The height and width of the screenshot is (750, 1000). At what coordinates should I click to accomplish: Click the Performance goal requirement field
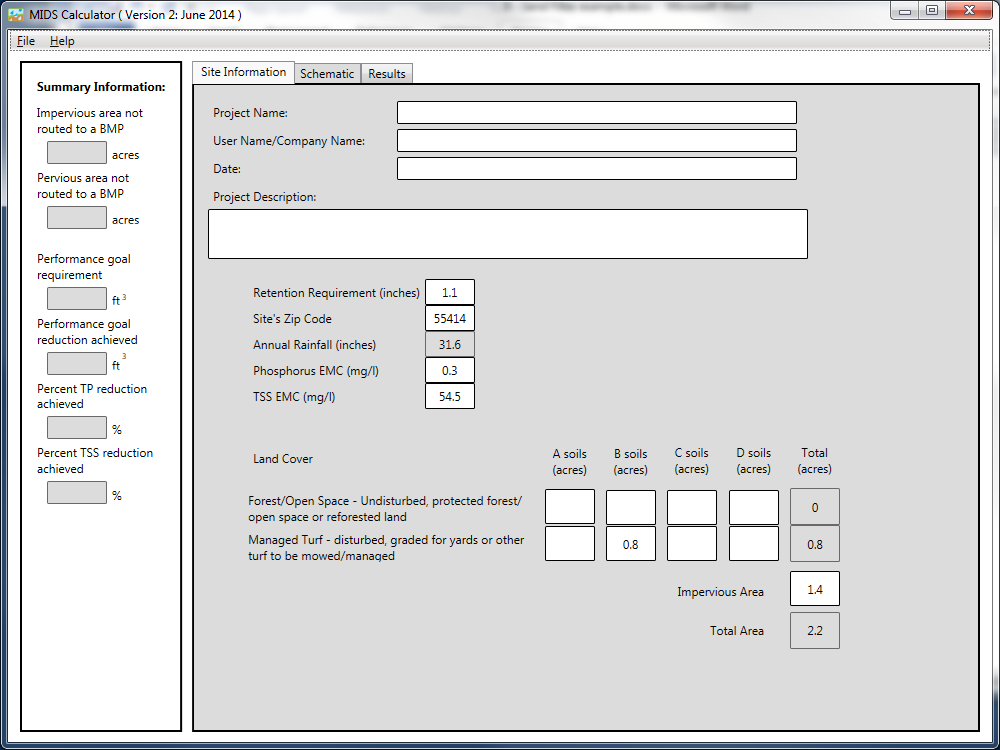pos(76,297)
